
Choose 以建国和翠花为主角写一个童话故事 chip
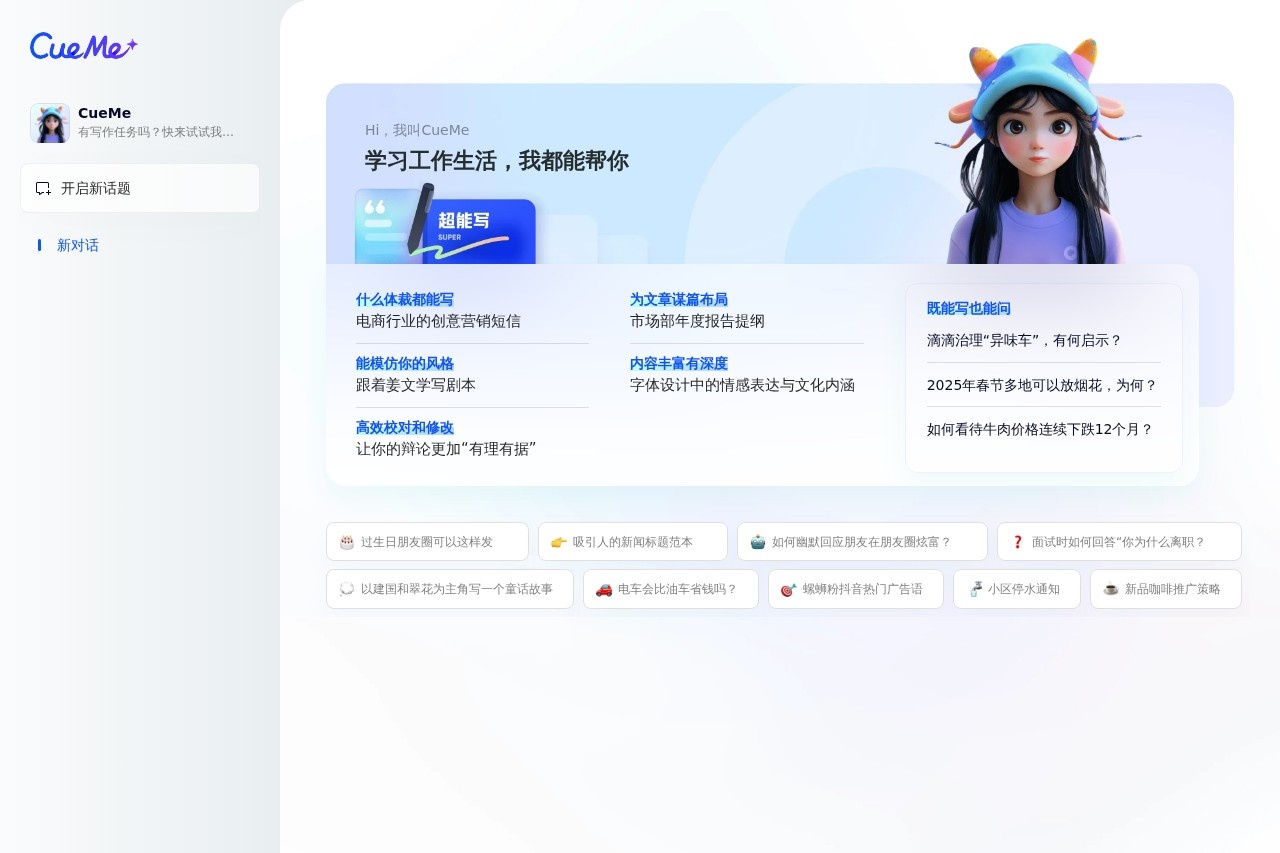[x=450, y=589]
